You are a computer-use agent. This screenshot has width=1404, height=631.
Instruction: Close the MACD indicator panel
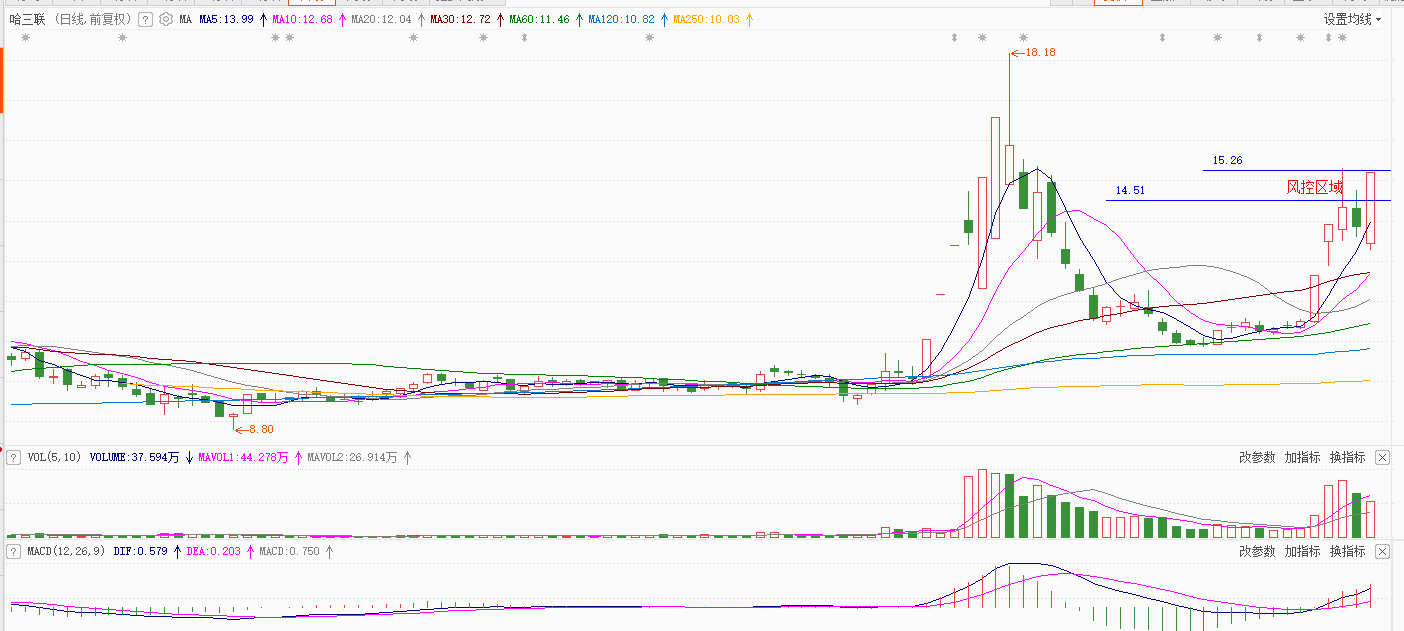point(1382,551)
